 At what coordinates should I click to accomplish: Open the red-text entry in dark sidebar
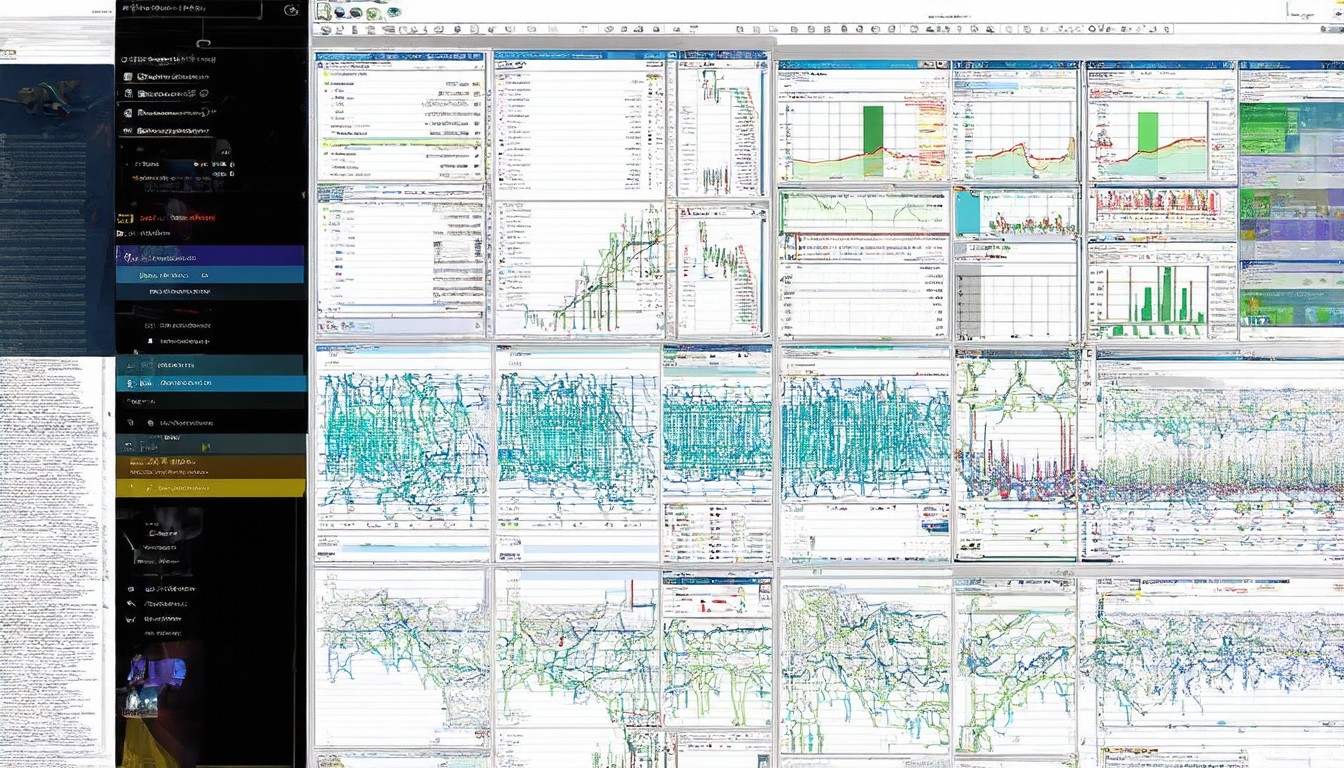[178, 216]
